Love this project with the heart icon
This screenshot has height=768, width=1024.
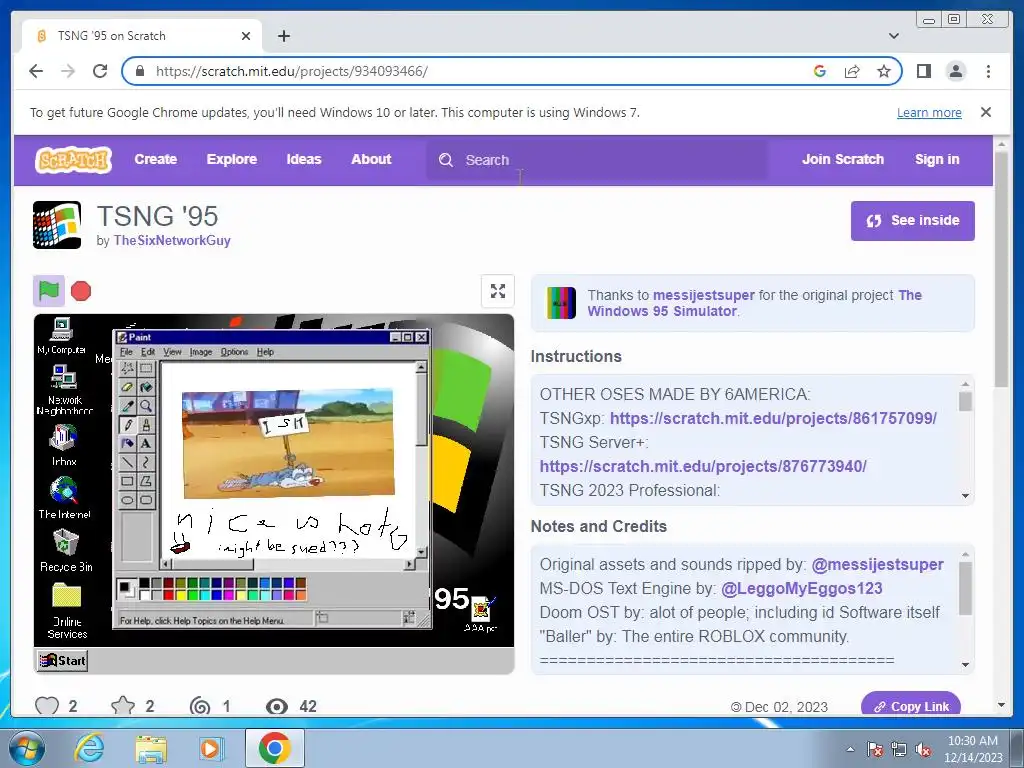click(47, 706)
